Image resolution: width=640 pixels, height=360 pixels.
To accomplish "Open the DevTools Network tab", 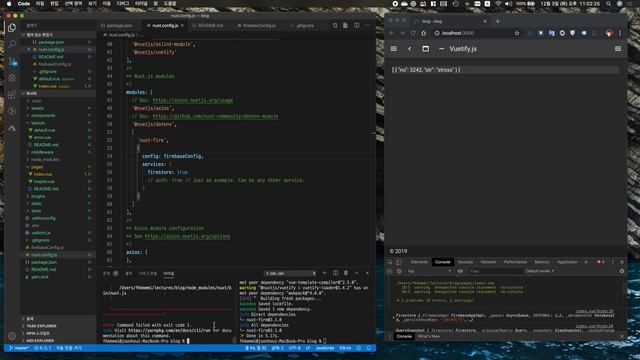I will [x=488, y=262].
